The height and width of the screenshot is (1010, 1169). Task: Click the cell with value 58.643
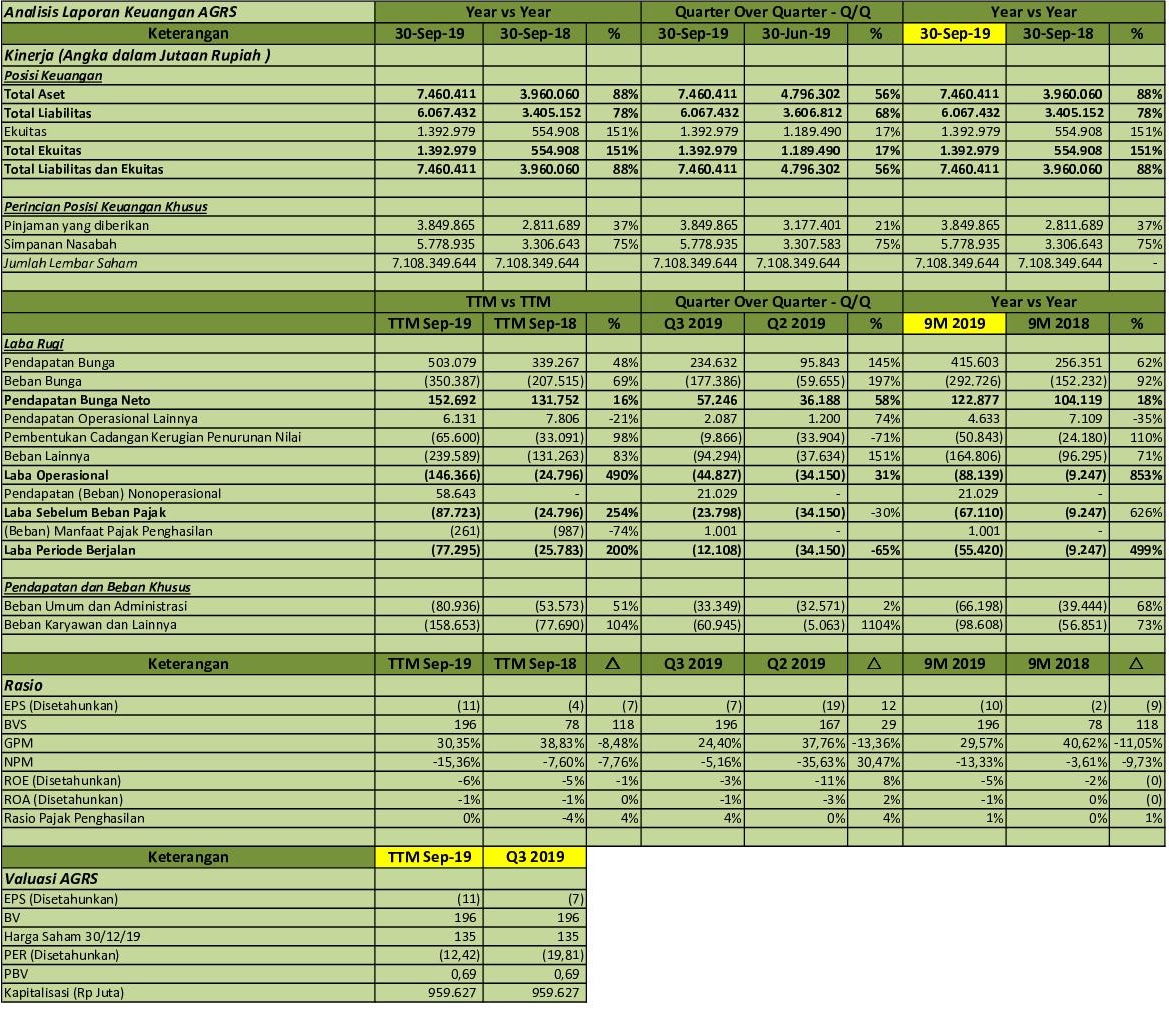[429, 493]
